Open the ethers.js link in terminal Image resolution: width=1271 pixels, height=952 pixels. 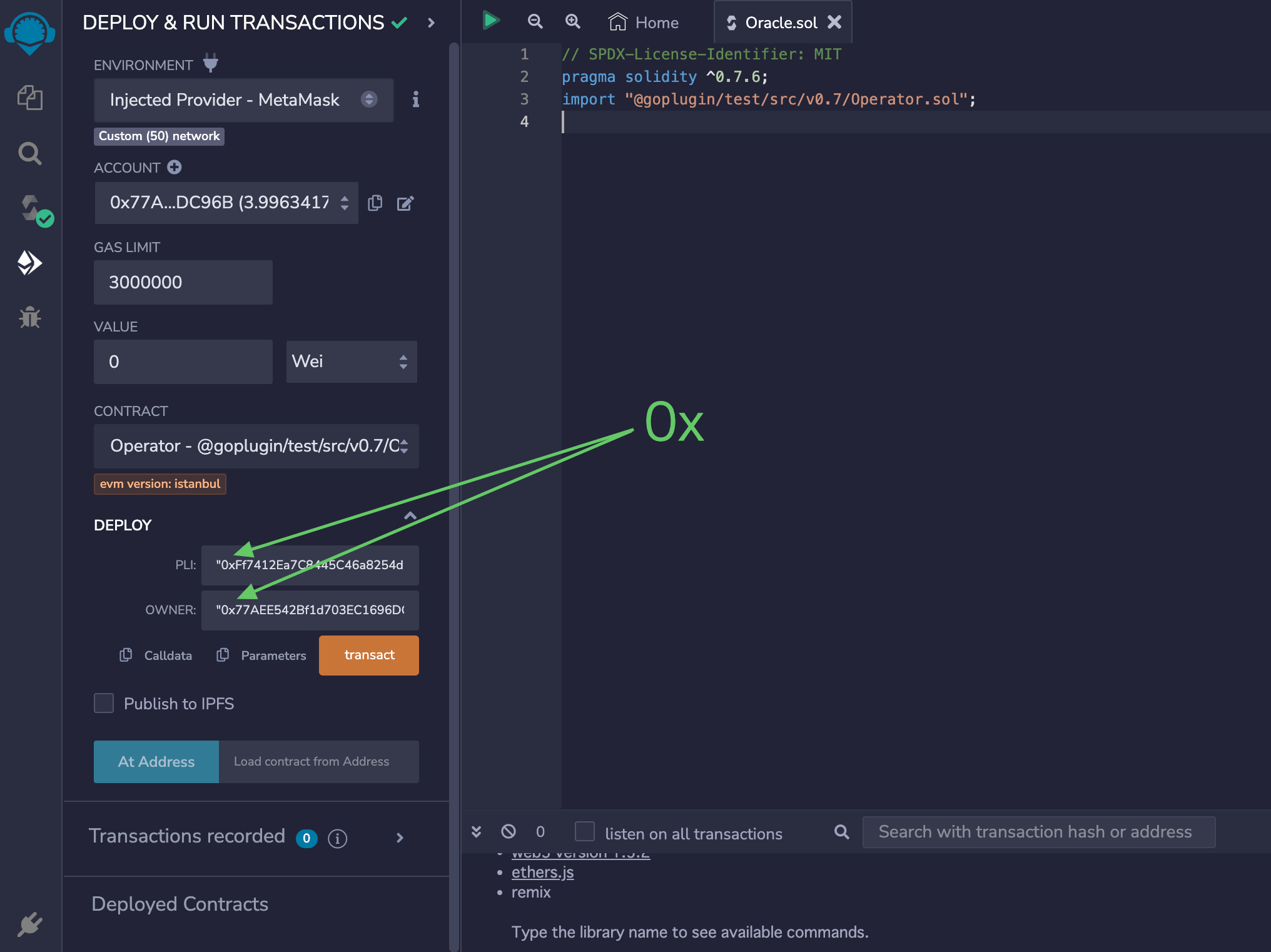542,871
